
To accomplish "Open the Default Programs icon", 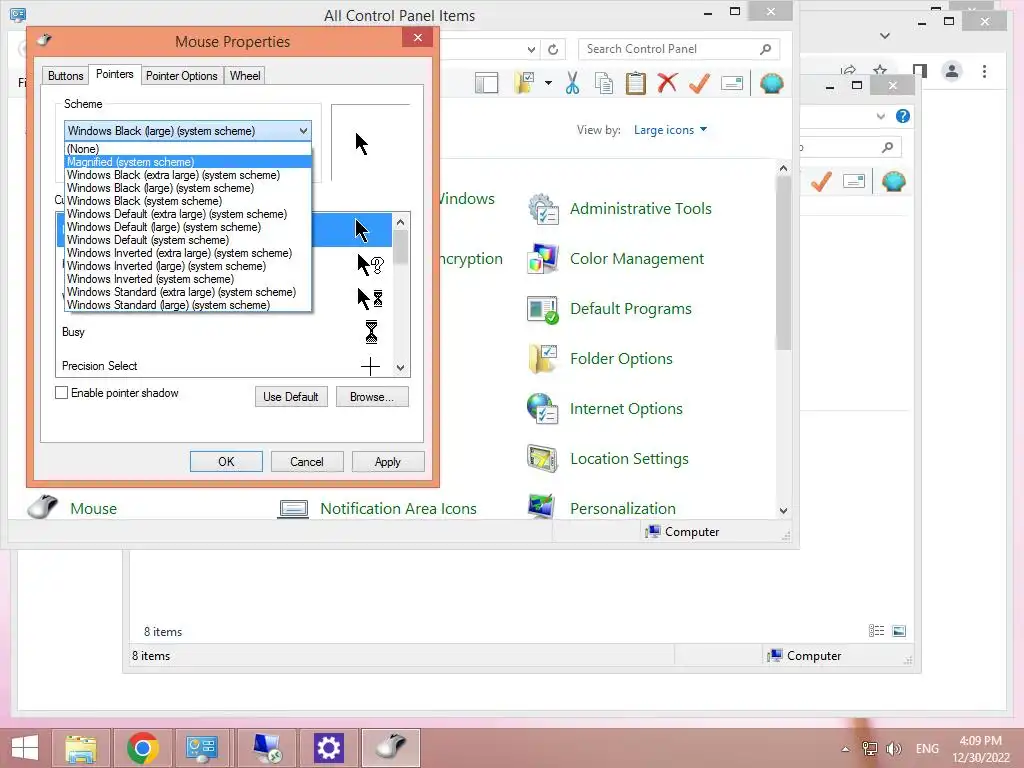I will 543,309.
